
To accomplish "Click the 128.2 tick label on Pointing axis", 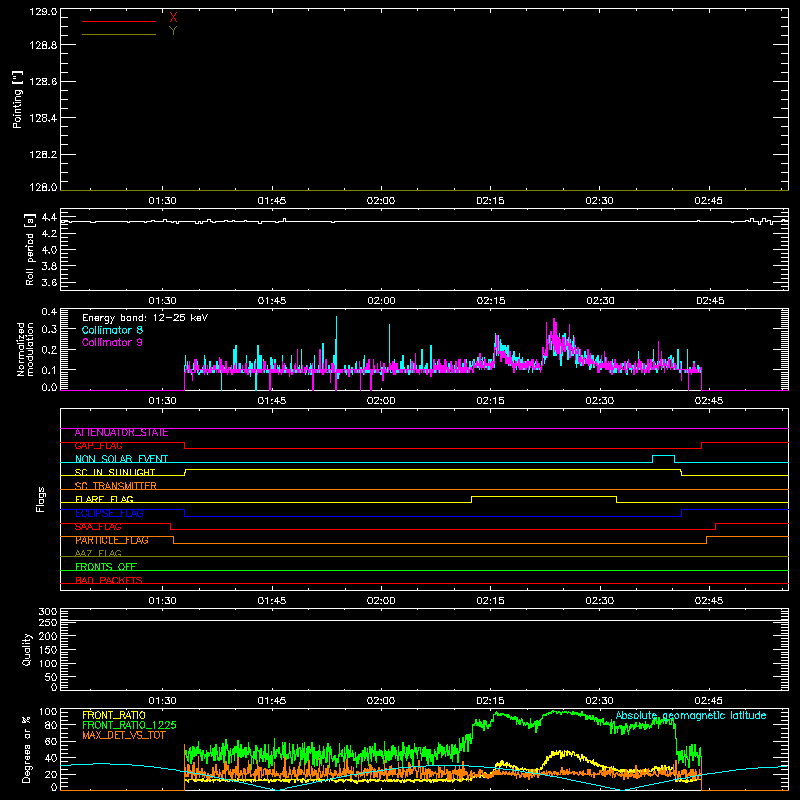I will pyautogui.click(x=43, y=154).
